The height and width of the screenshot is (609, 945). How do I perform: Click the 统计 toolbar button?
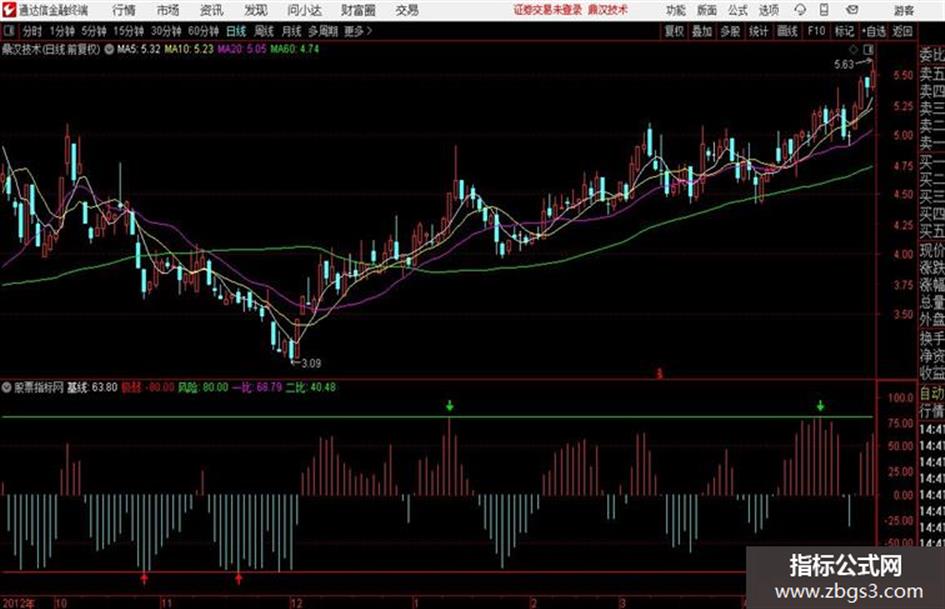(759, 31)
